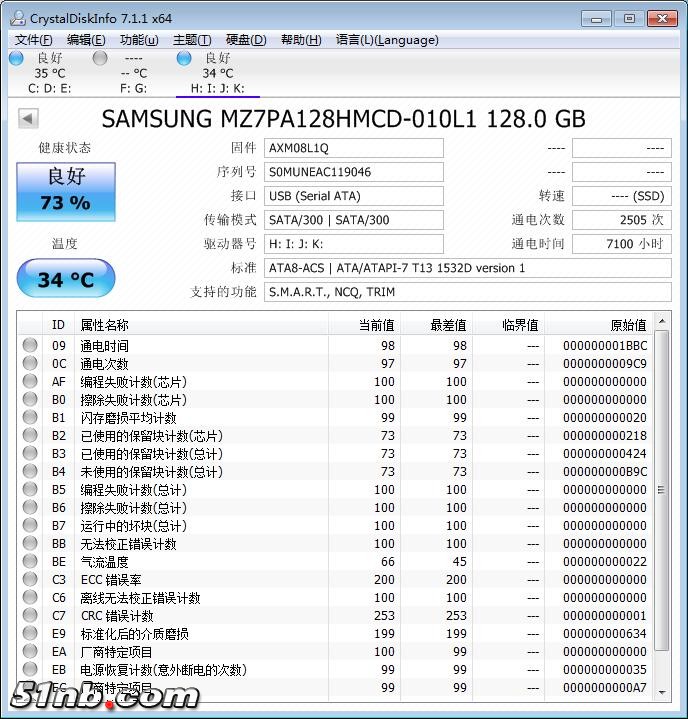Click status circle for CRC 错误计数 row
The width and height of the screenshot is (688, 719).
coord(31,615)
